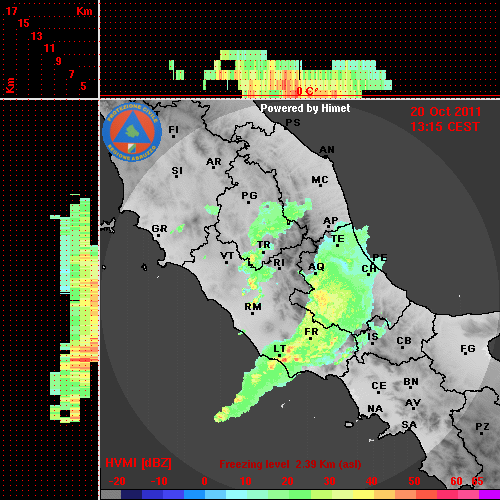Click the RM city label
Screen dimensions: 500x500
(253, 306)
